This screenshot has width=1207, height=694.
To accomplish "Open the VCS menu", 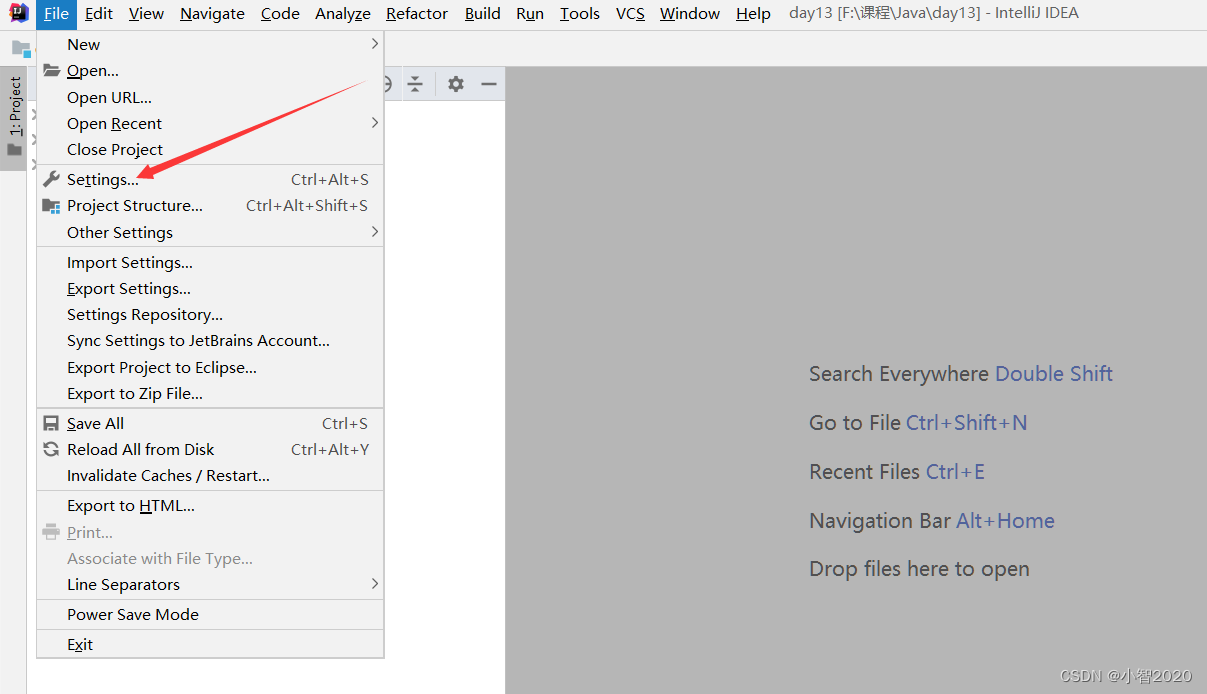I will click(630, 14).
